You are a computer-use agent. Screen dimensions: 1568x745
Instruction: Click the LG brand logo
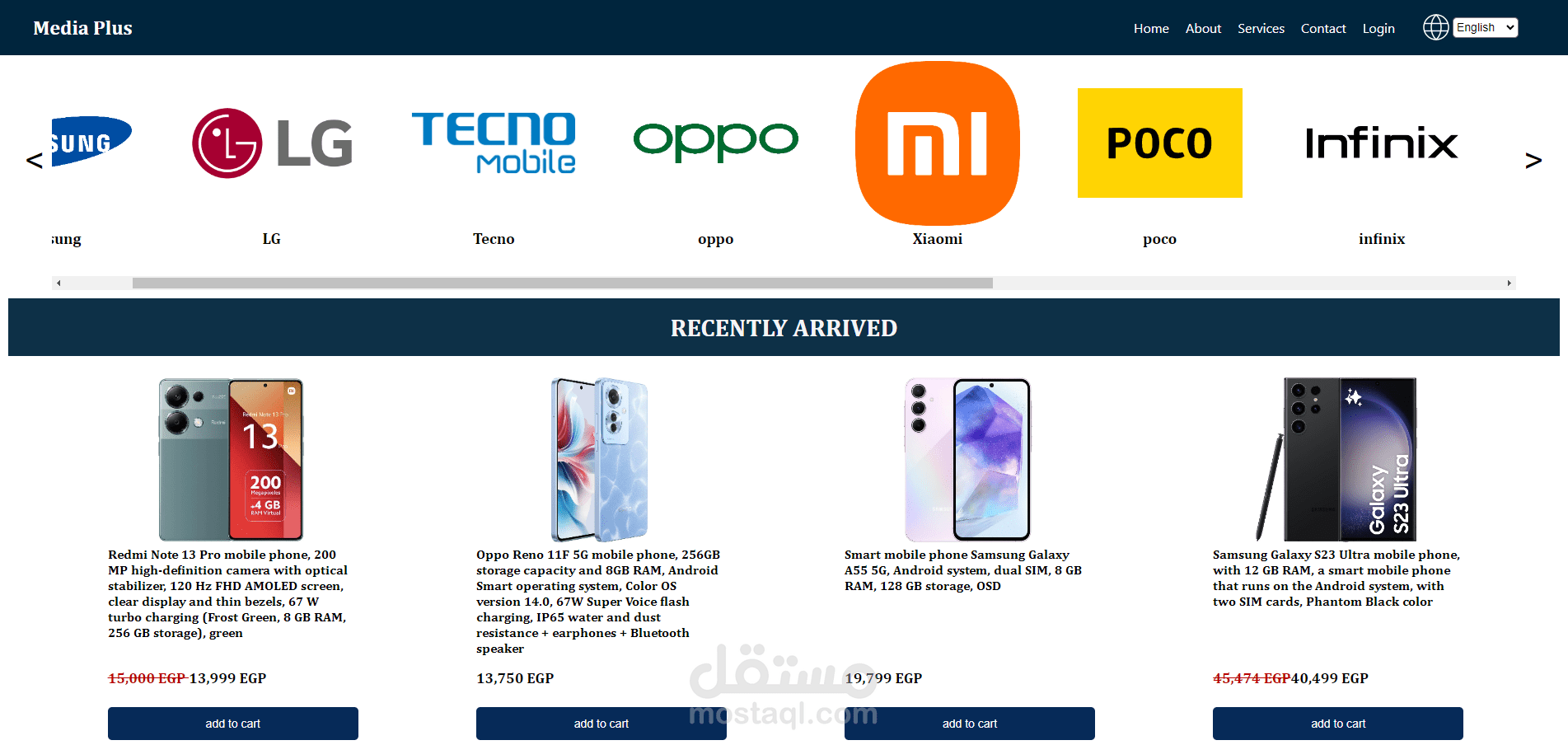(272, 143)
